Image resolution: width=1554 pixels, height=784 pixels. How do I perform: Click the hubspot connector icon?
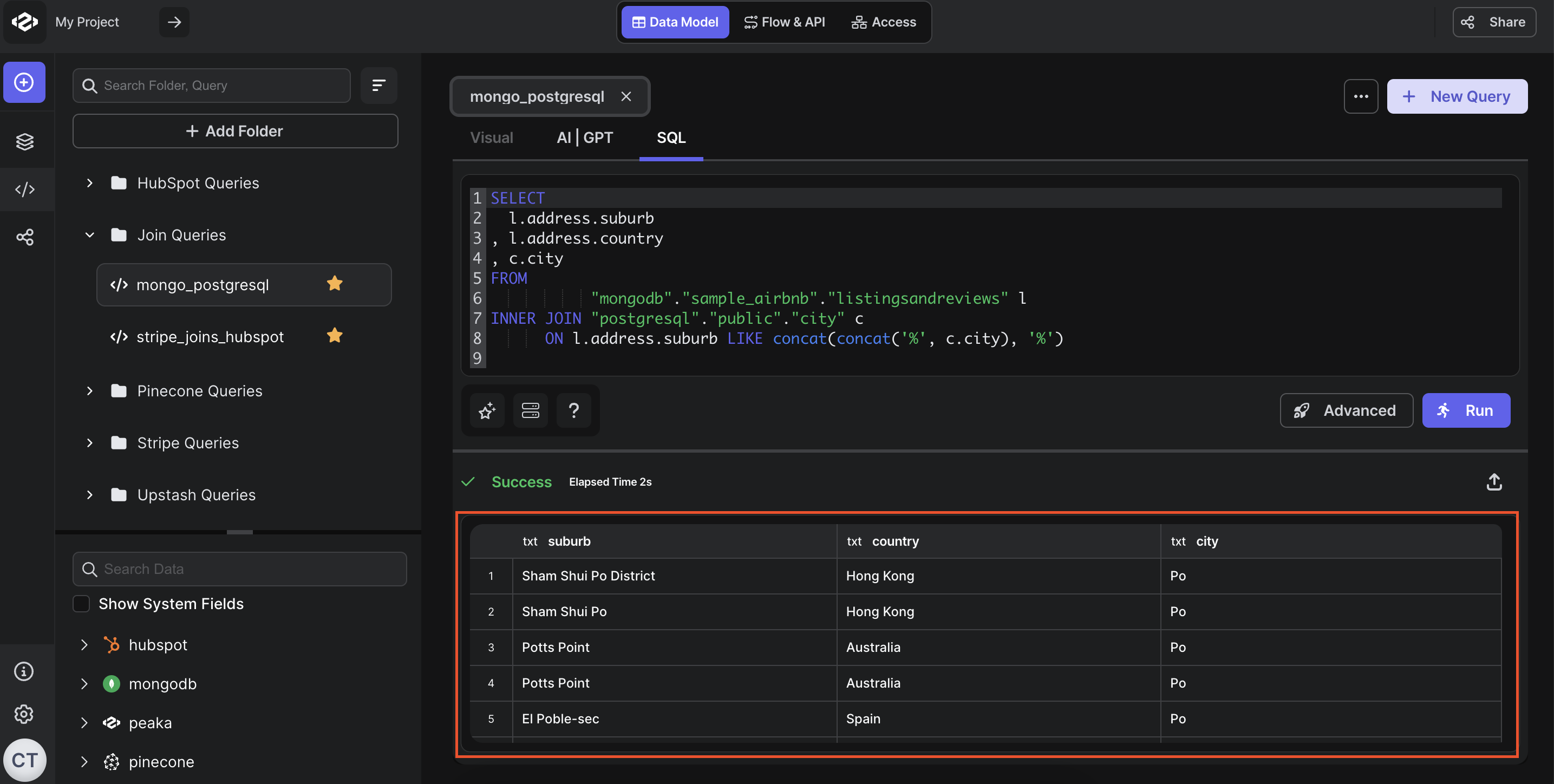pyautogui.click(x=111, y=645)
